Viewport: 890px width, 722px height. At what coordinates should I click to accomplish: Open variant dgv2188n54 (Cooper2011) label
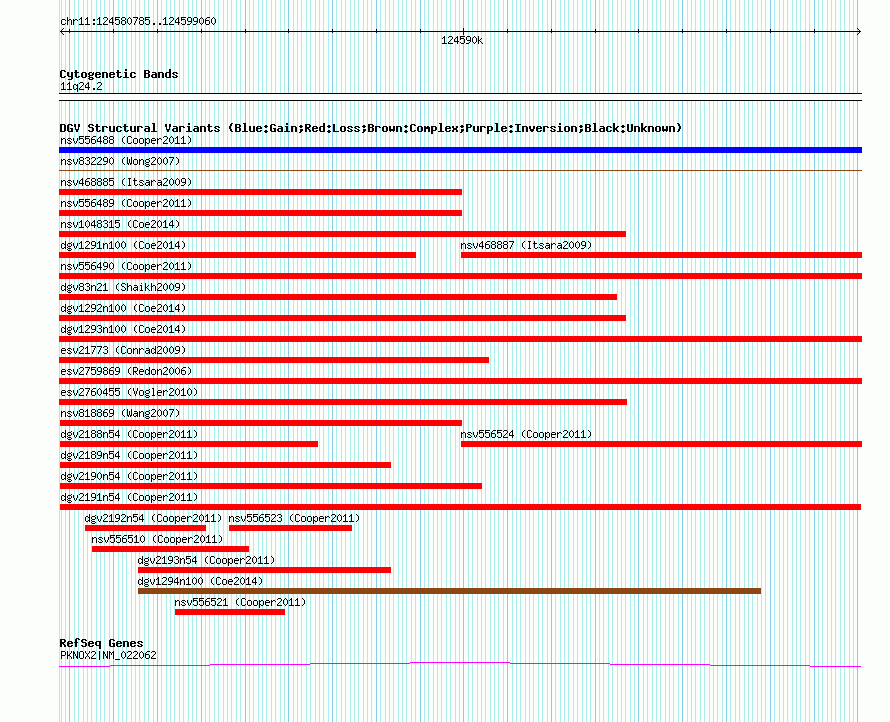tap(129, 434)
